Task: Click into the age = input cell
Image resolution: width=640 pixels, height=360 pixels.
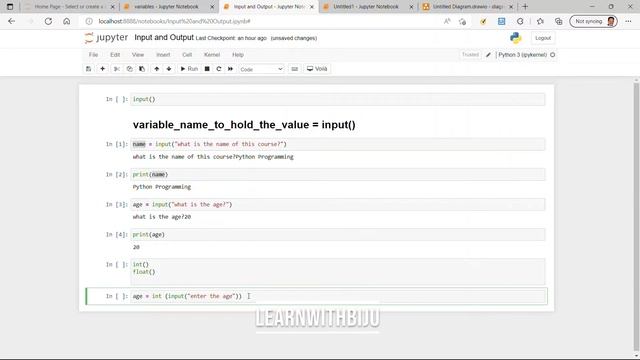Action: pyautogui.click(x=338, y=204)
